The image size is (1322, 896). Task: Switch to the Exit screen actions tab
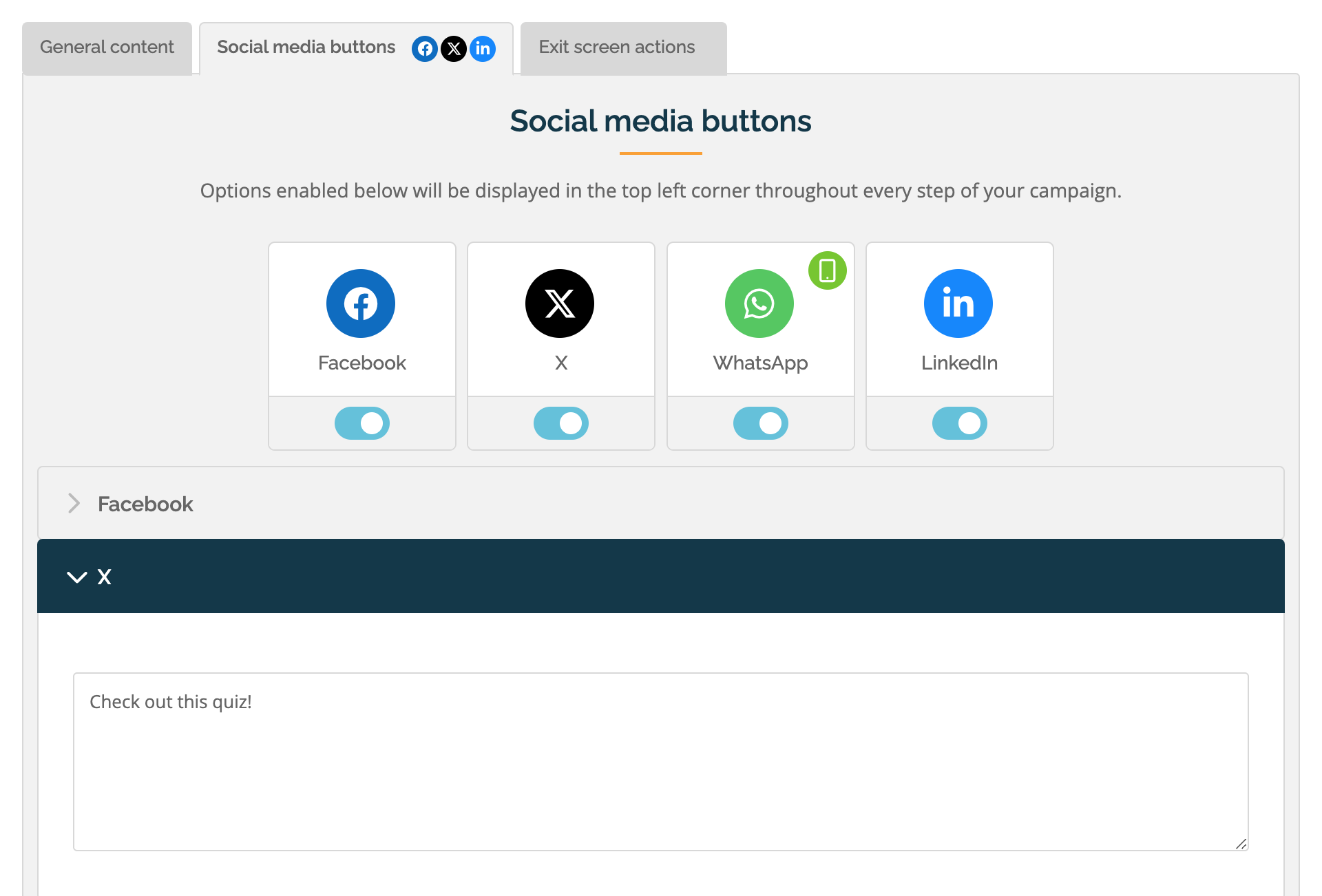[x=624, y=47]
